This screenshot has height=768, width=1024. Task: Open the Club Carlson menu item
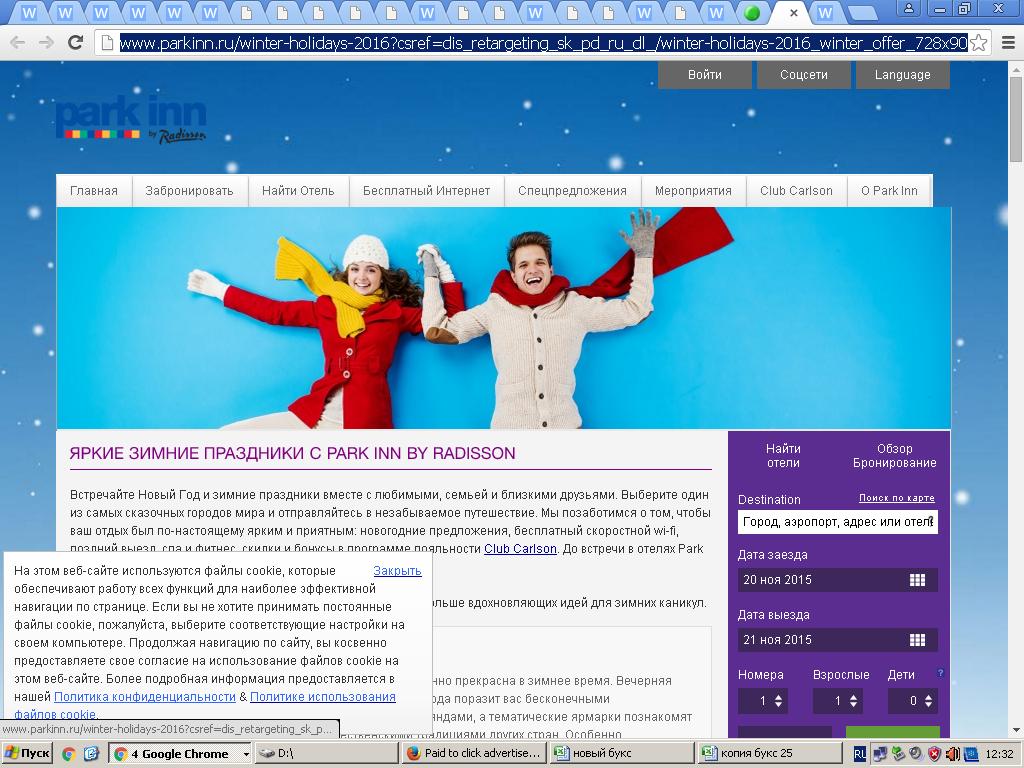pos(796,191)
